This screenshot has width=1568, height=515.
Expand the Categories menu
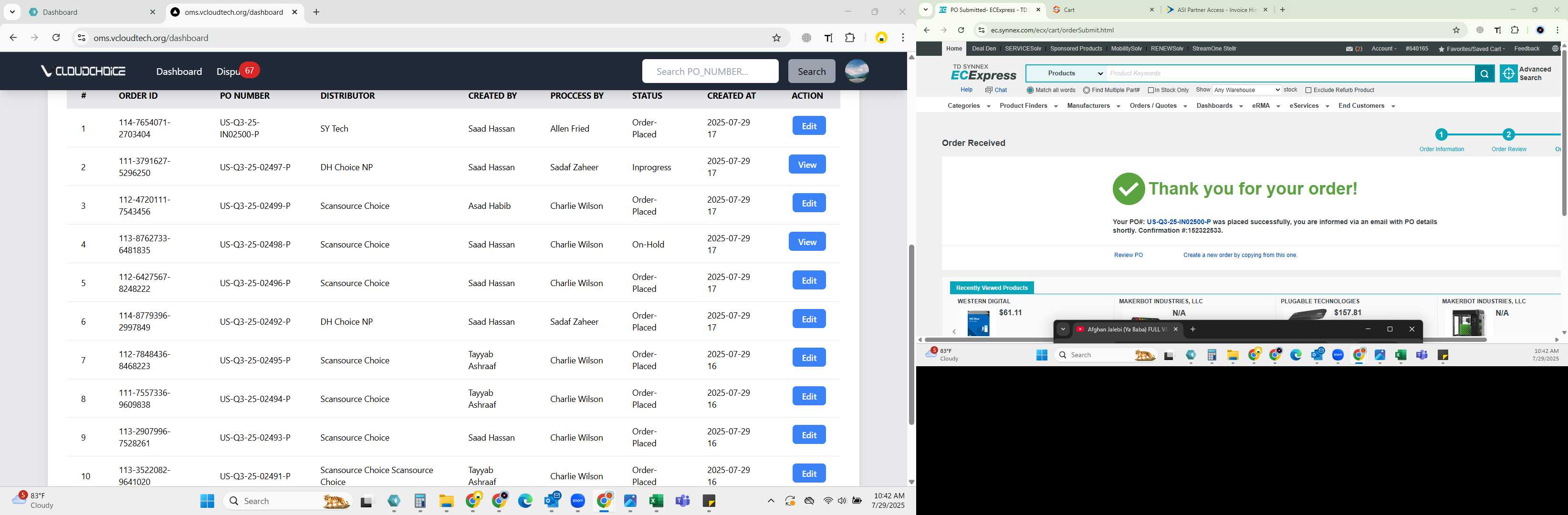click(x=969, y=106)
